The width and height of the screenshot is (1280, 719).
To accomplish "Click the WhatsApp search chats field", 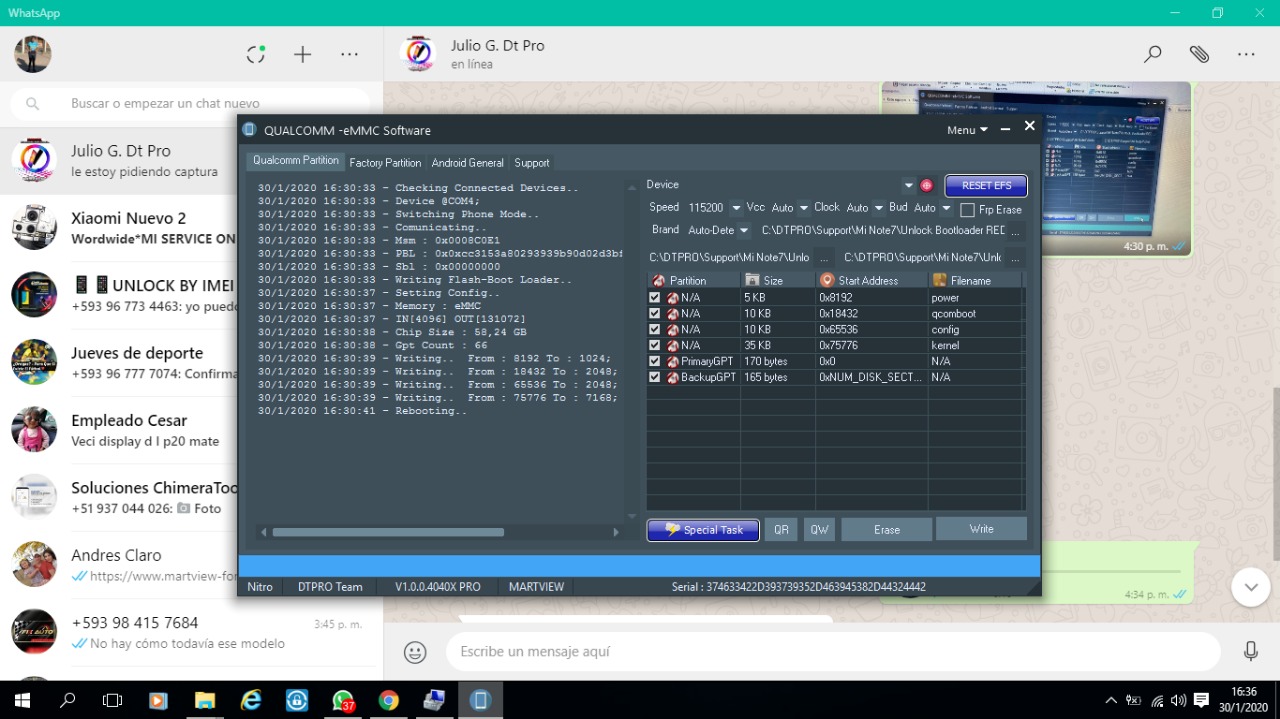I will (x=190, y=104).
